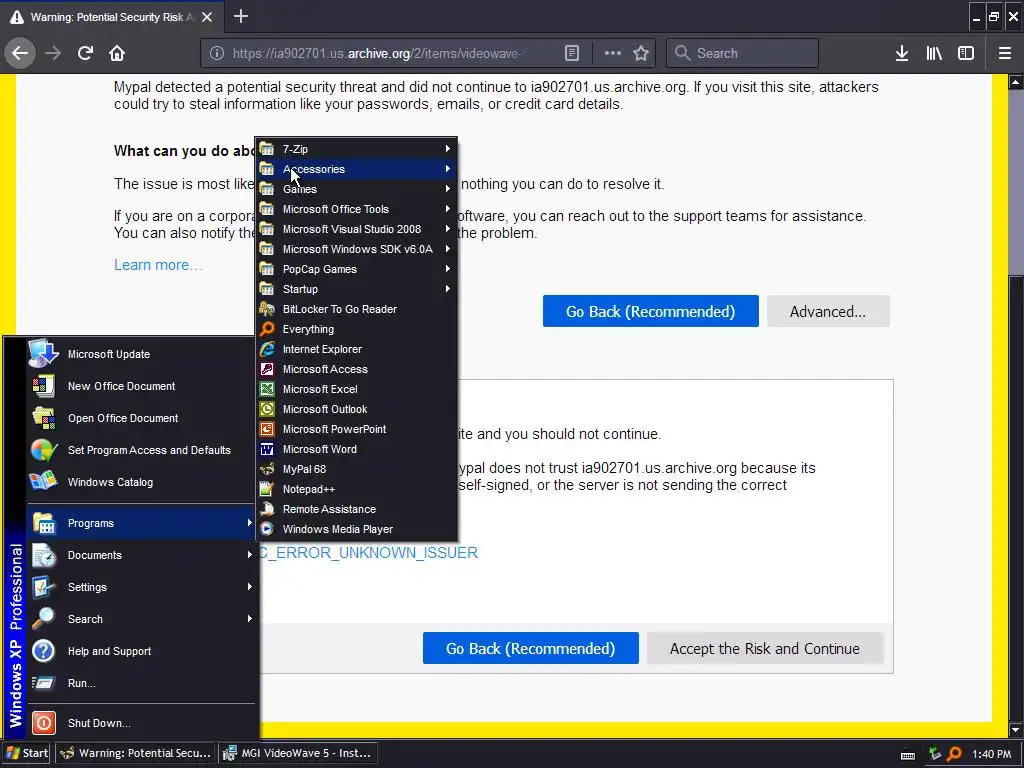Image resolution: width=1024 pixels, height=768 pixels.
Task: Open Internet Explorer from Programs menu
Action: (x=357, y=349)
